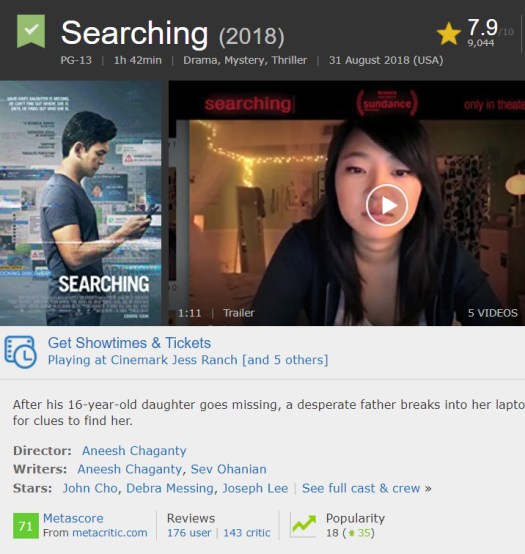Open Debra Messing's profile link
The width and height of the screenshot is (525, 554).
pyautogui.click(x=170, y=488)
